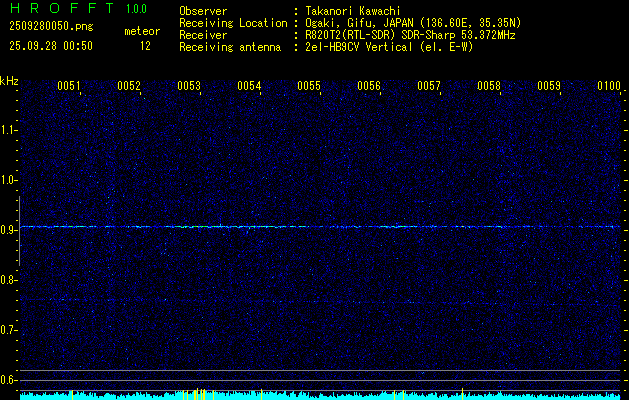Click the 0051 time marker label
Viewport: 629px width, 400px height.
[x=69, y=86]
